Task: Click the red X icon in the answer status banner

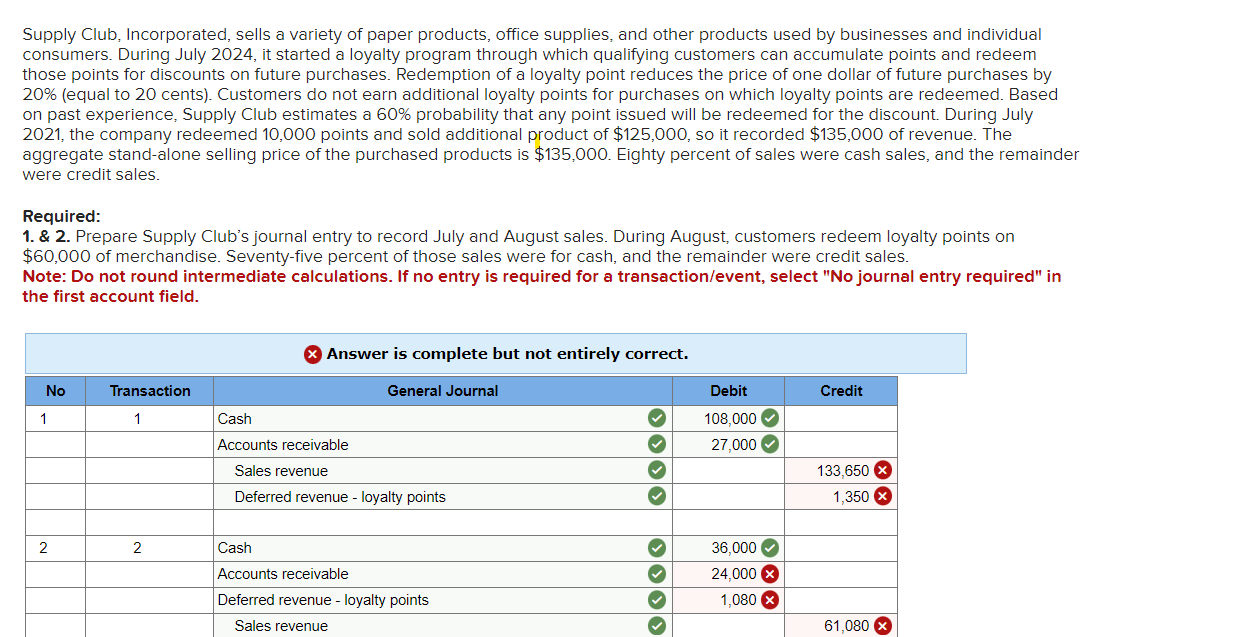Action: click(313, 354)
